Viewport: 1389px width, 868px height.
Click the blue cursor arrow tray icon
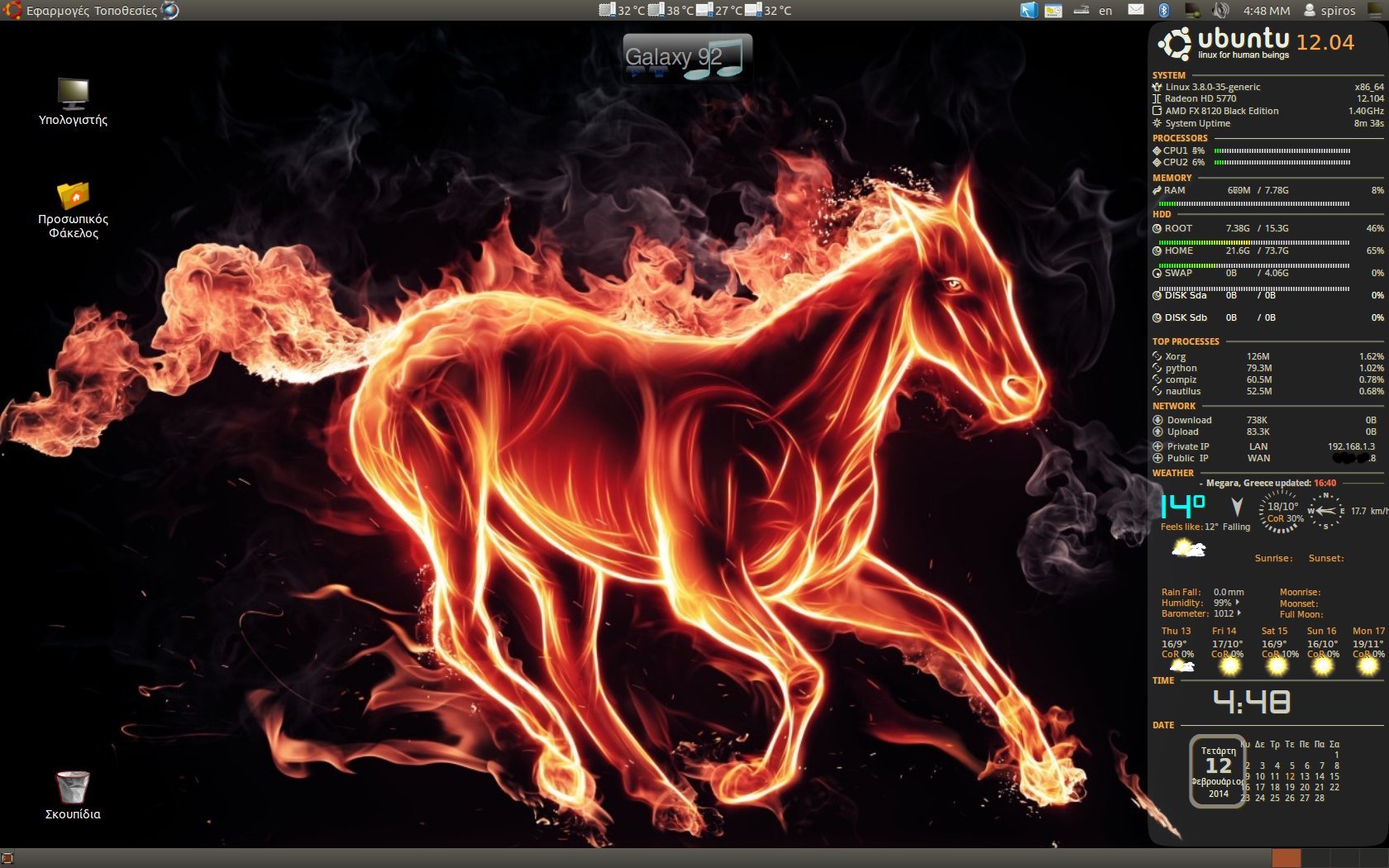tap(1028, 10)
